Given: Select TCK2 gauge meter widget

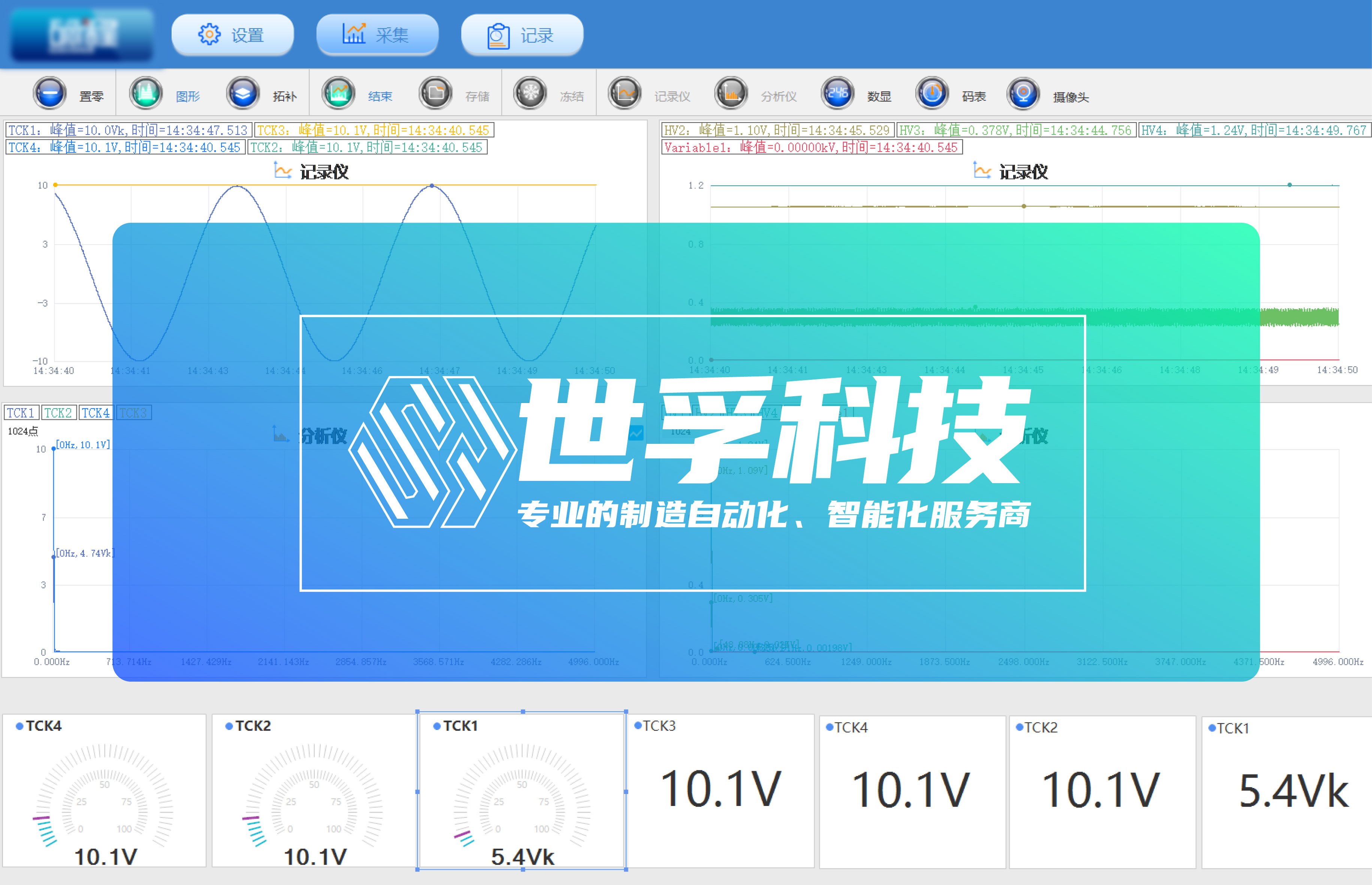Looking at the screenshot, I should 313,791.
